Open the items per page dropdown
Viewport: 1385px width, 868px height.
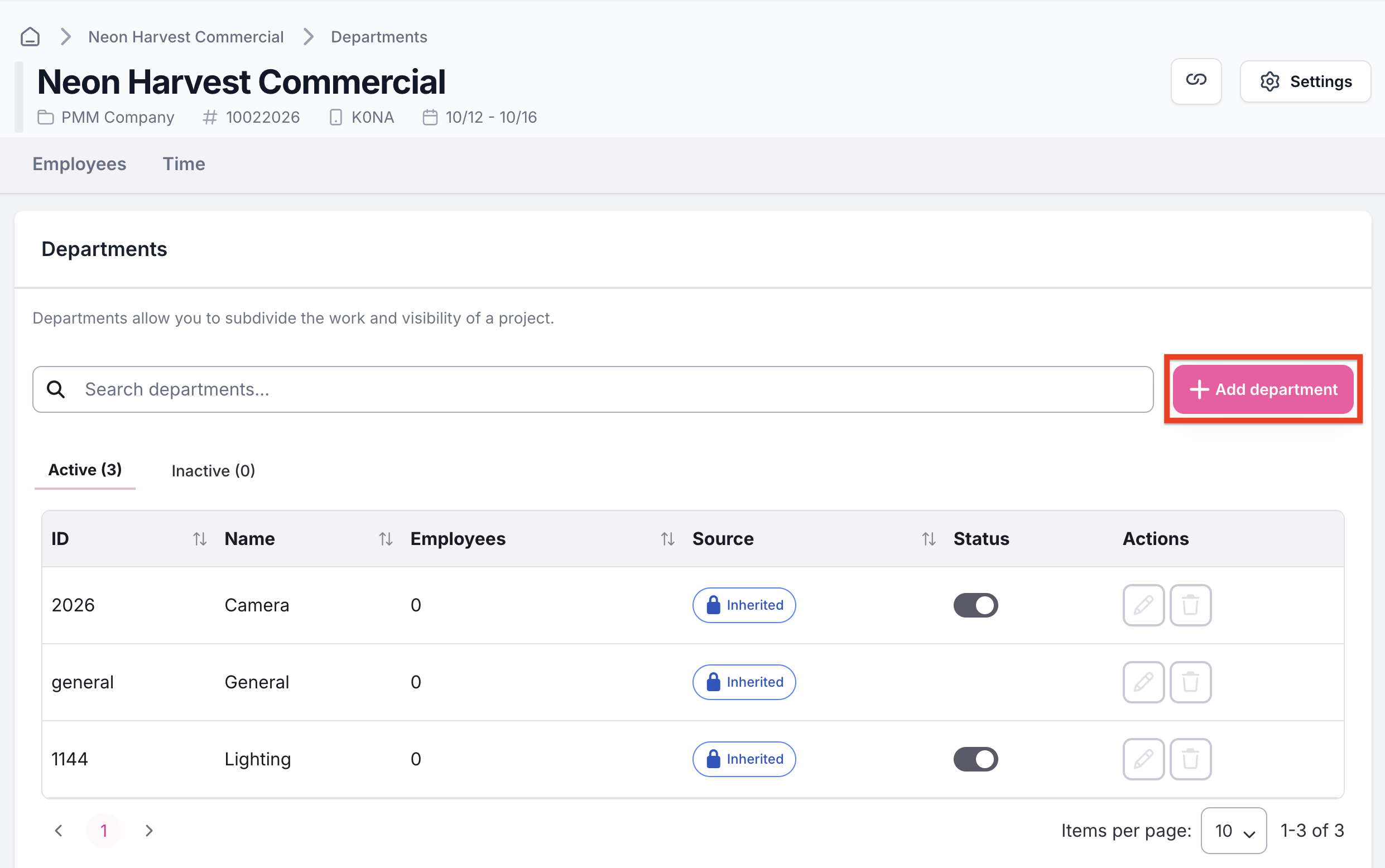(1233, 830)
